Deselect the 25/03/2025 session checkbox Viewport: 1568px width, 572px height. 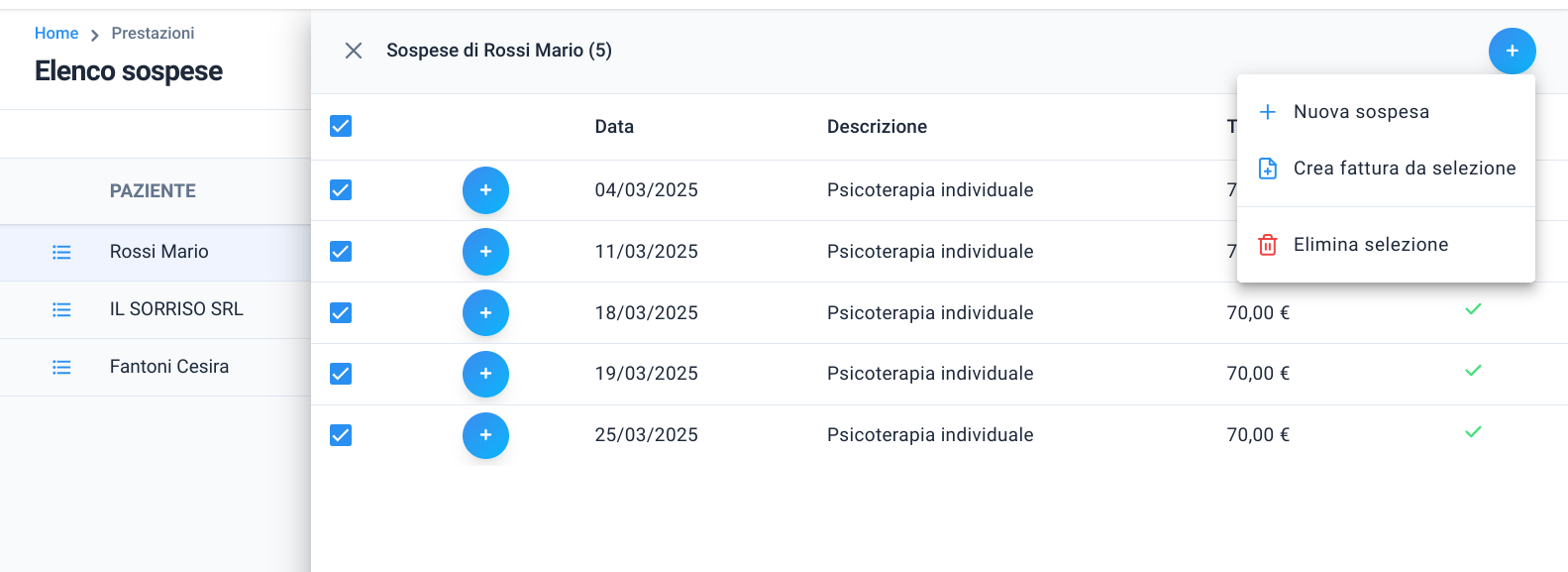[341, 435]
